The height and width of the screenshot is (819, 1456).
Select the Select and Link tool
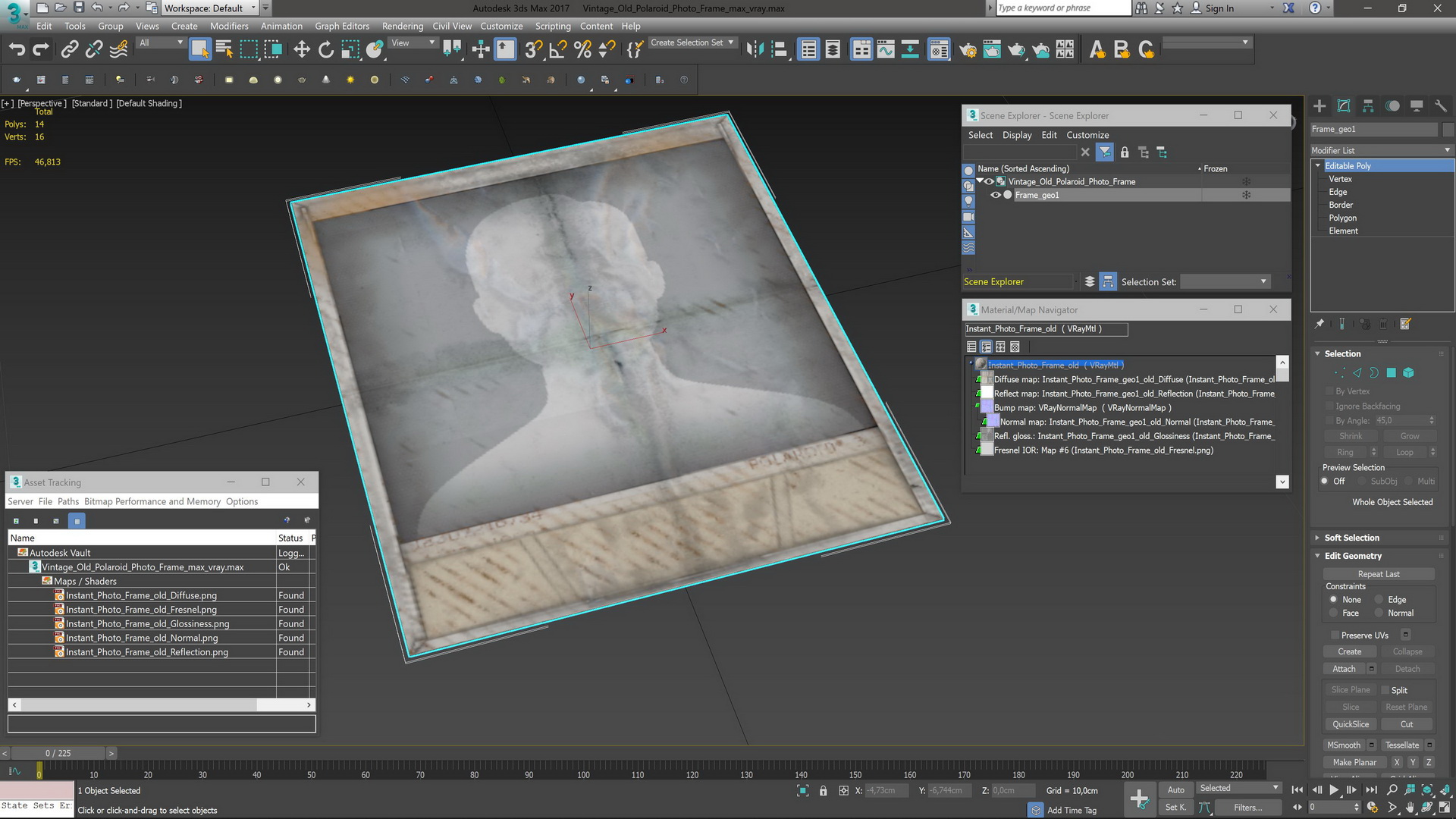tap(70, 50)
